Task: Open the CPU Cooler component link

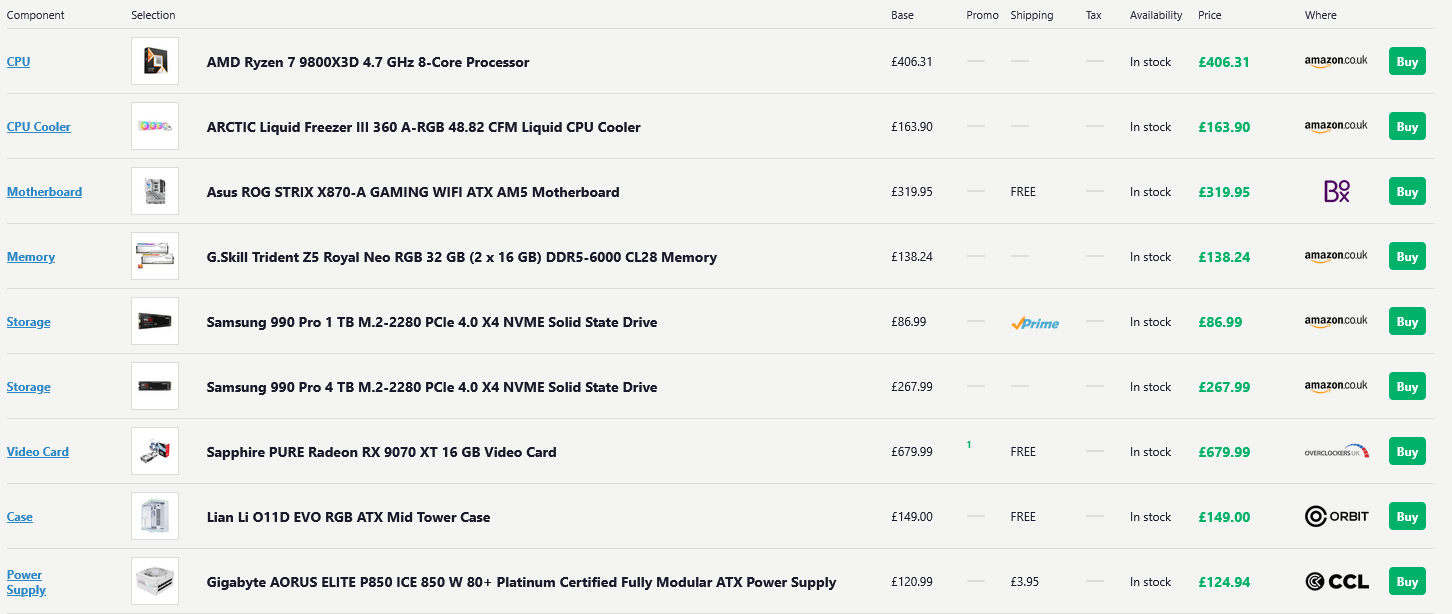Action: [x=39, y=127]
